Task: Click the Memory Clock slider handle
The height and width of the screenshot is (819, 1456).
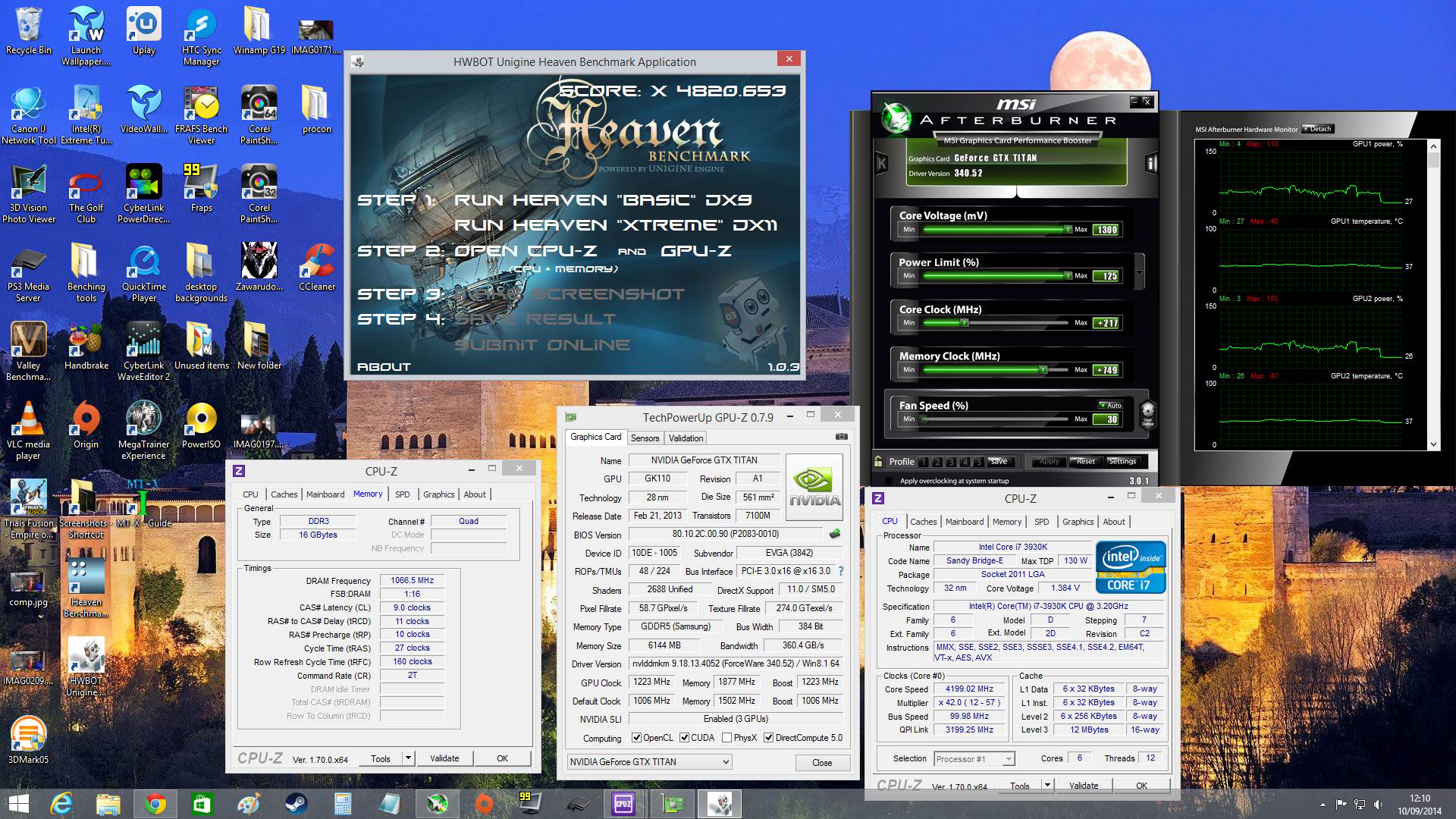Action: [x=1043, y=370]
